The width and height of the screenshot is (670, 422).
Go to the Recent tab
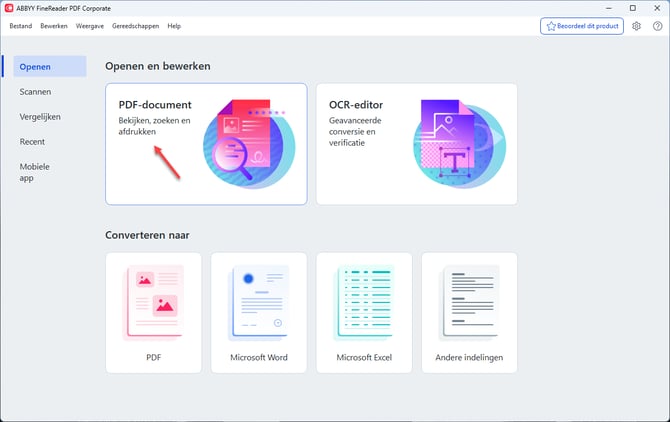pos(32,142)
